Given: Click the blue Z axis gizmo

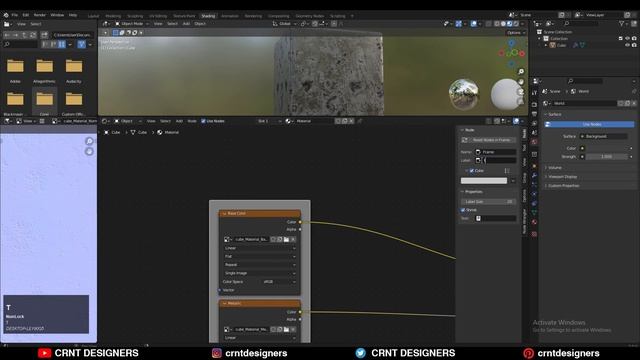Looking at the screenshot, I should pyautogui.click(x=511, y=43).
